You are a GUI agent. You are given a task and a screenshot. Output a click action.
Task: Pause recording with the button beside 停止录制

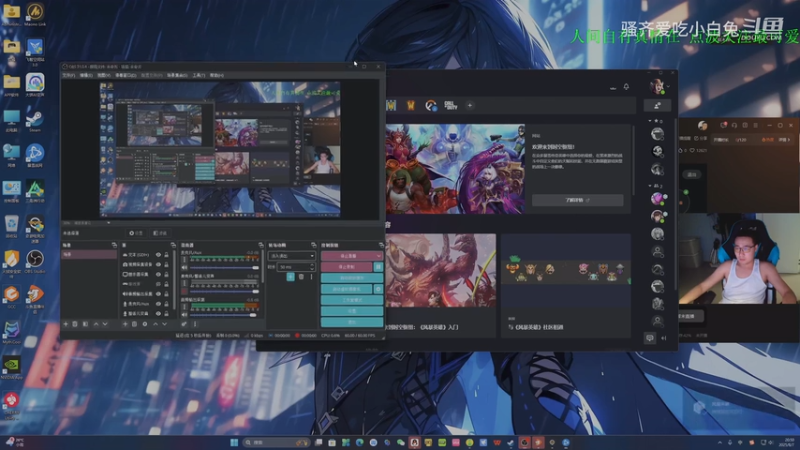(x=378, y=267)
